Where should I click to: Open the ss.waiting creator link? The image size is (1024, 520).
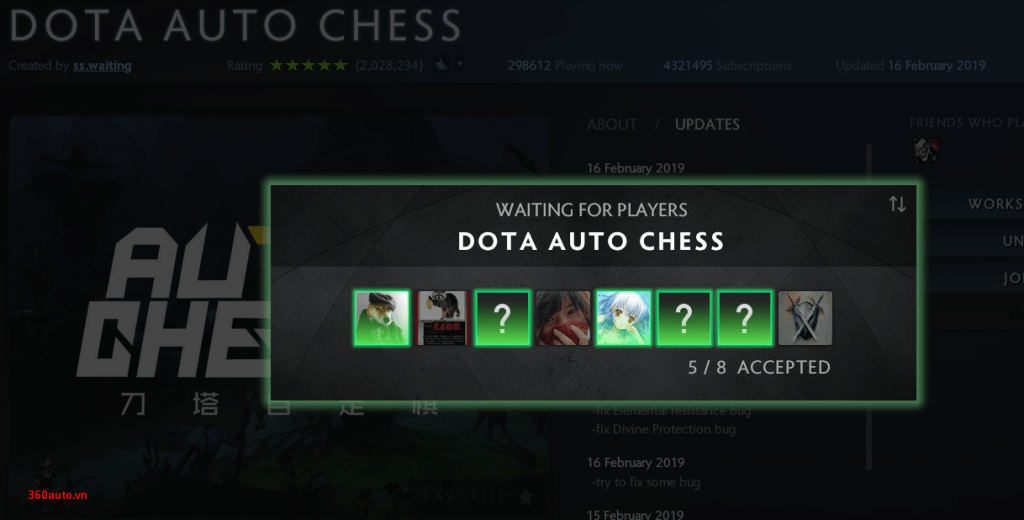click(x=102, y=65)
